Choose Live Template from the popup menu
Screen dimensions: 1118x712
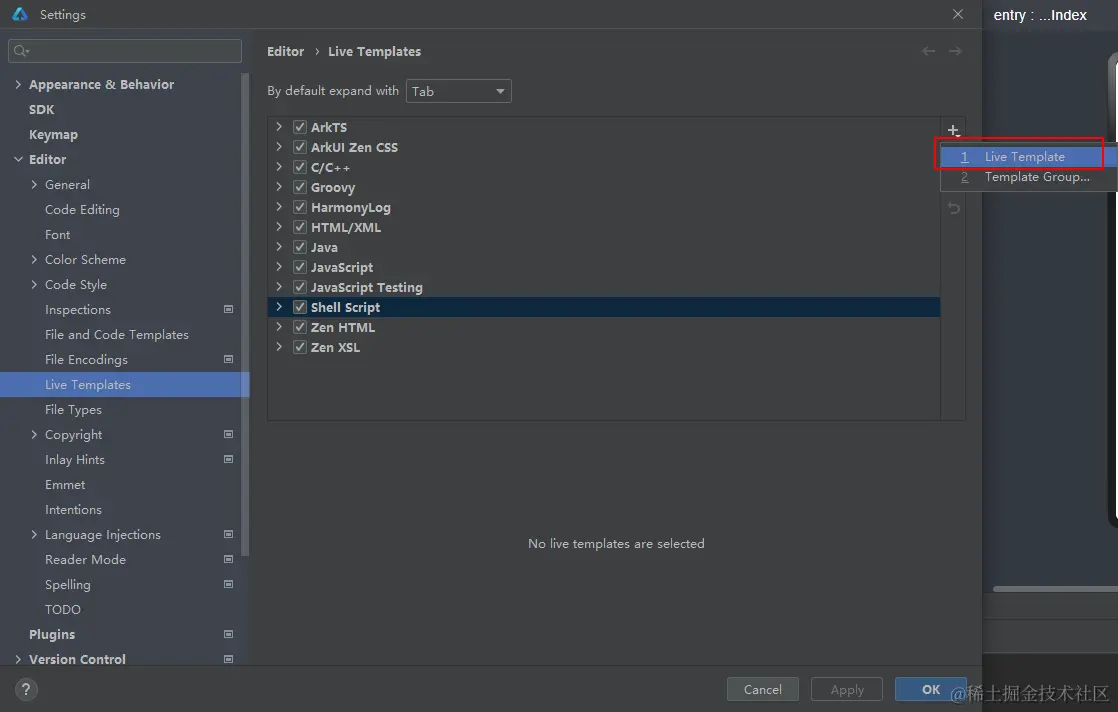(x=1024, y=157)
